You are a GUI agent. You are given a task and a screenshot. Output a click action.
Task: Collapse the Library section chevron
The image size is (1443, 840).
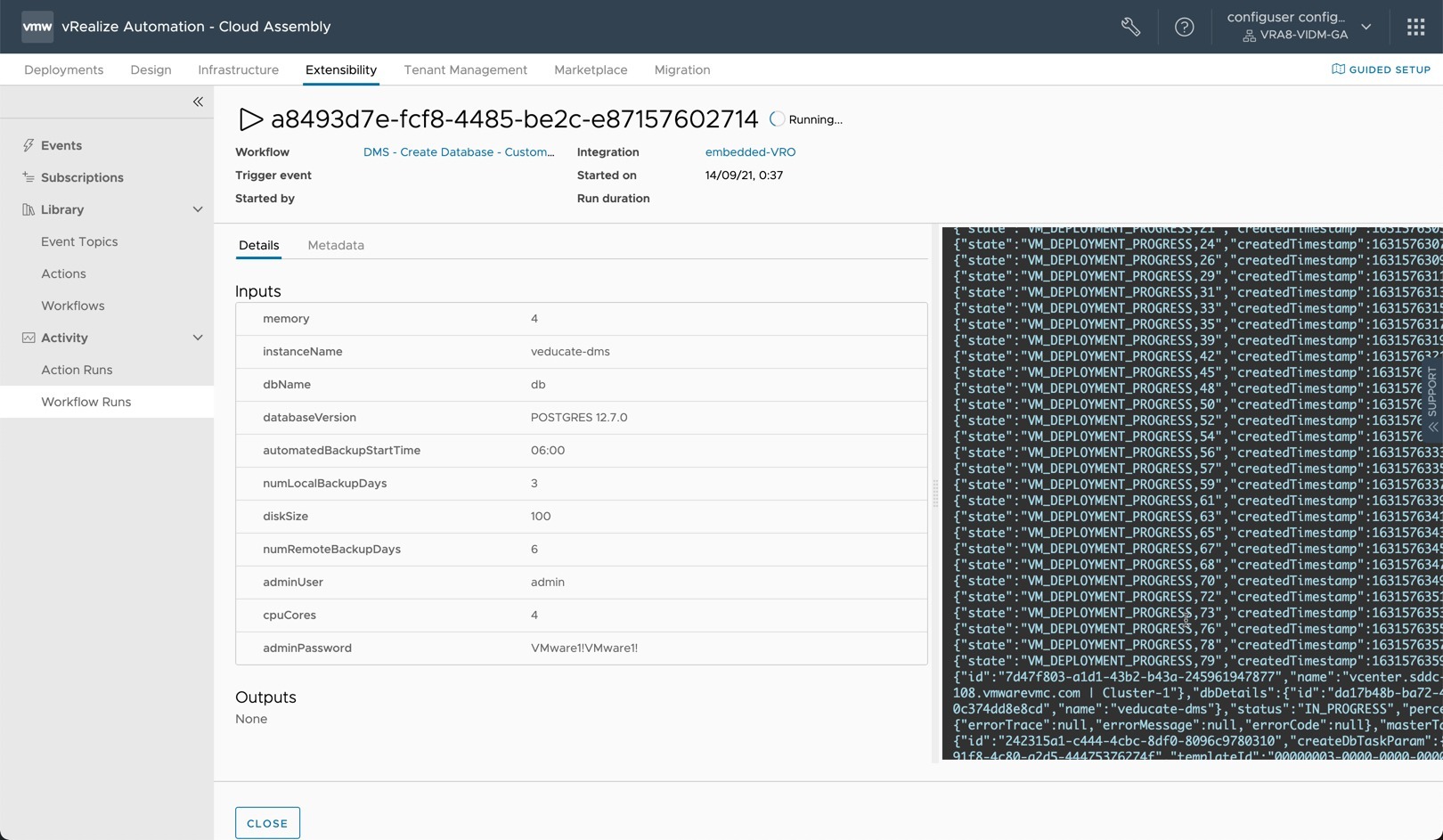198,208
